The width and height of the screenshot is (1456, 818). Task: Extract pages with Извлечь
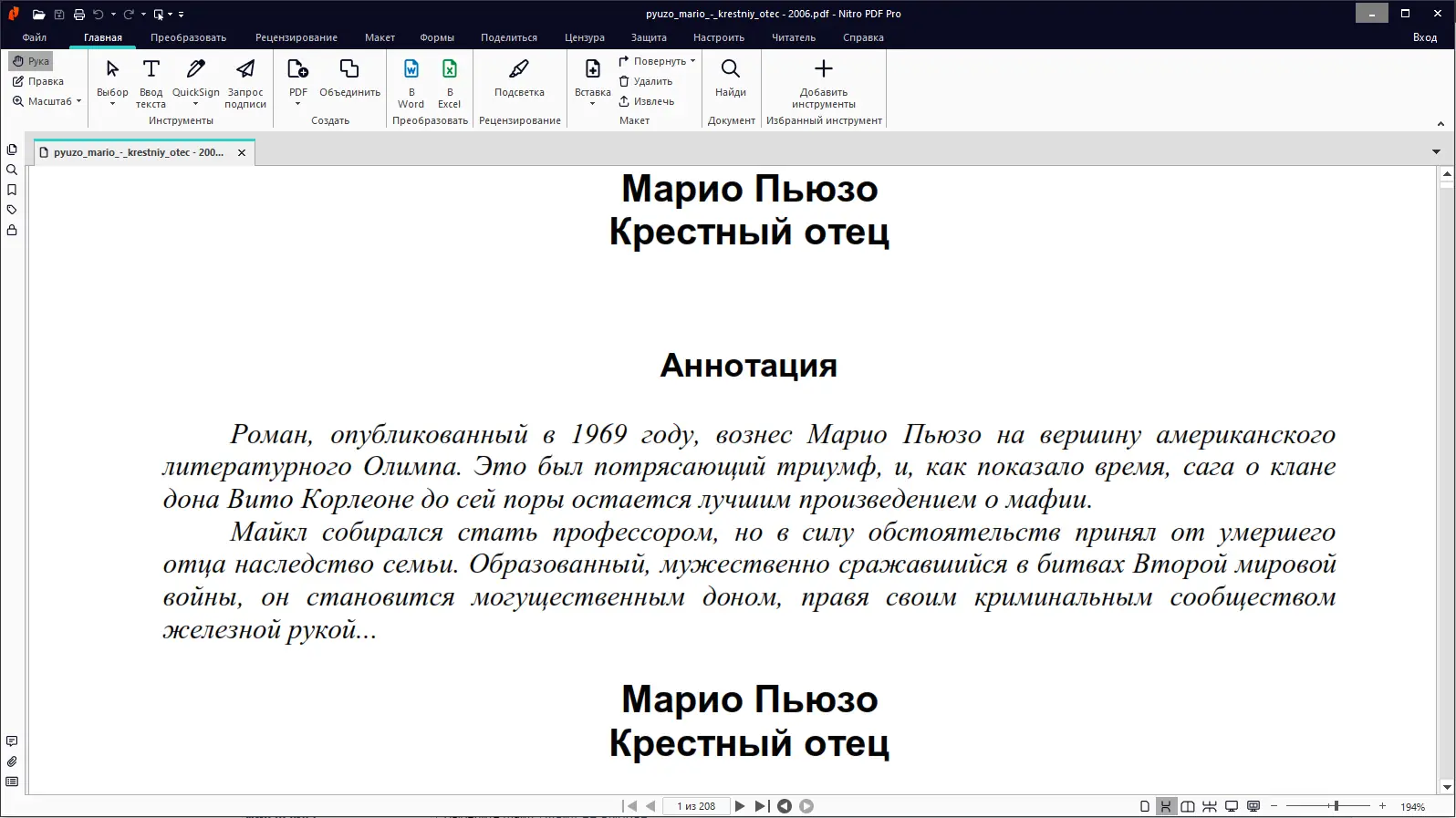[647, 101]
